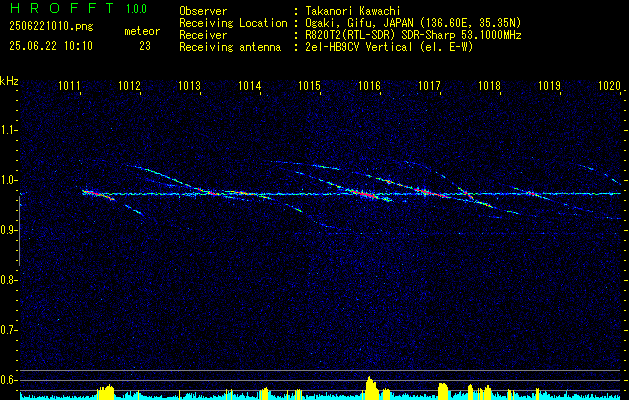The width and height of the screenshot is (629, 400).
Task: Click the 1011 time axis marker
Action: coord(69,86)
